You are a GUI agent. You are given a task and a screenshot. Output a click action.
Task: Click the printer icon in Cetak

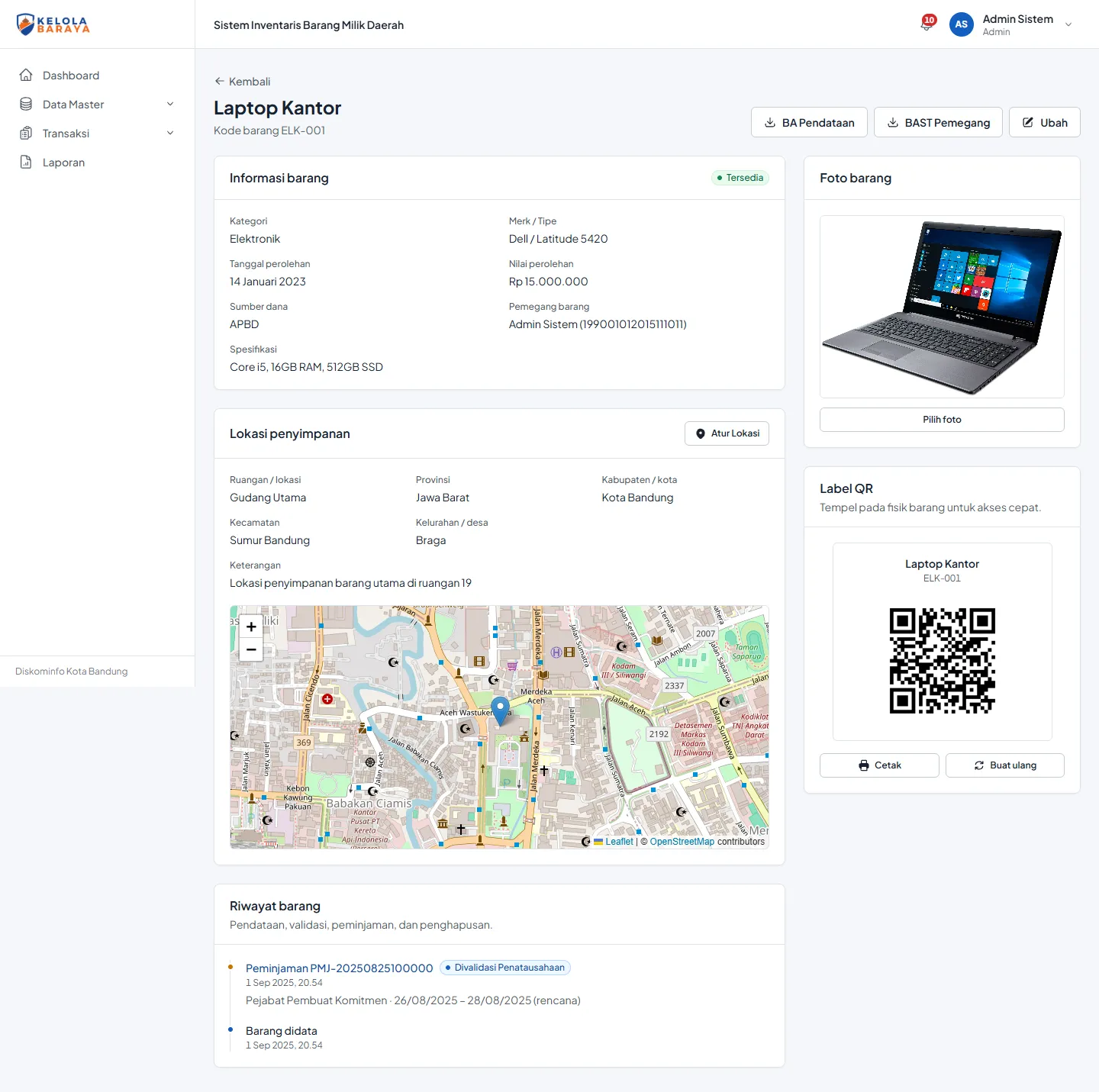pos(864,765)
